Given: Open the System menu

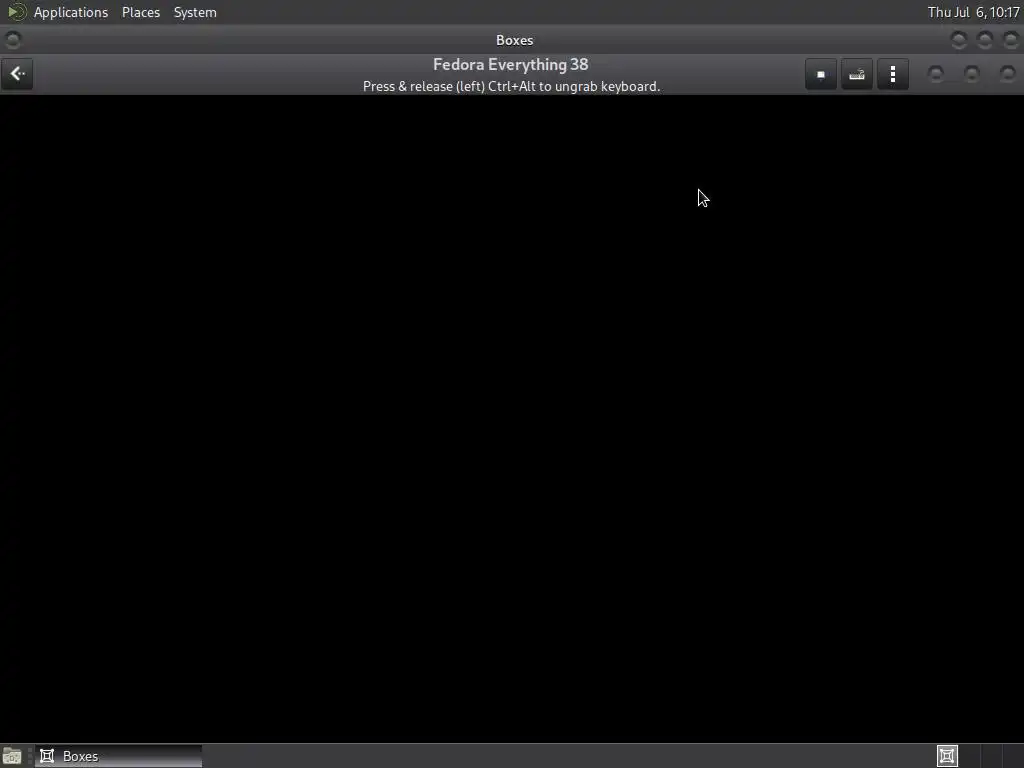Looking at the screenshot, I should (195, 12).
